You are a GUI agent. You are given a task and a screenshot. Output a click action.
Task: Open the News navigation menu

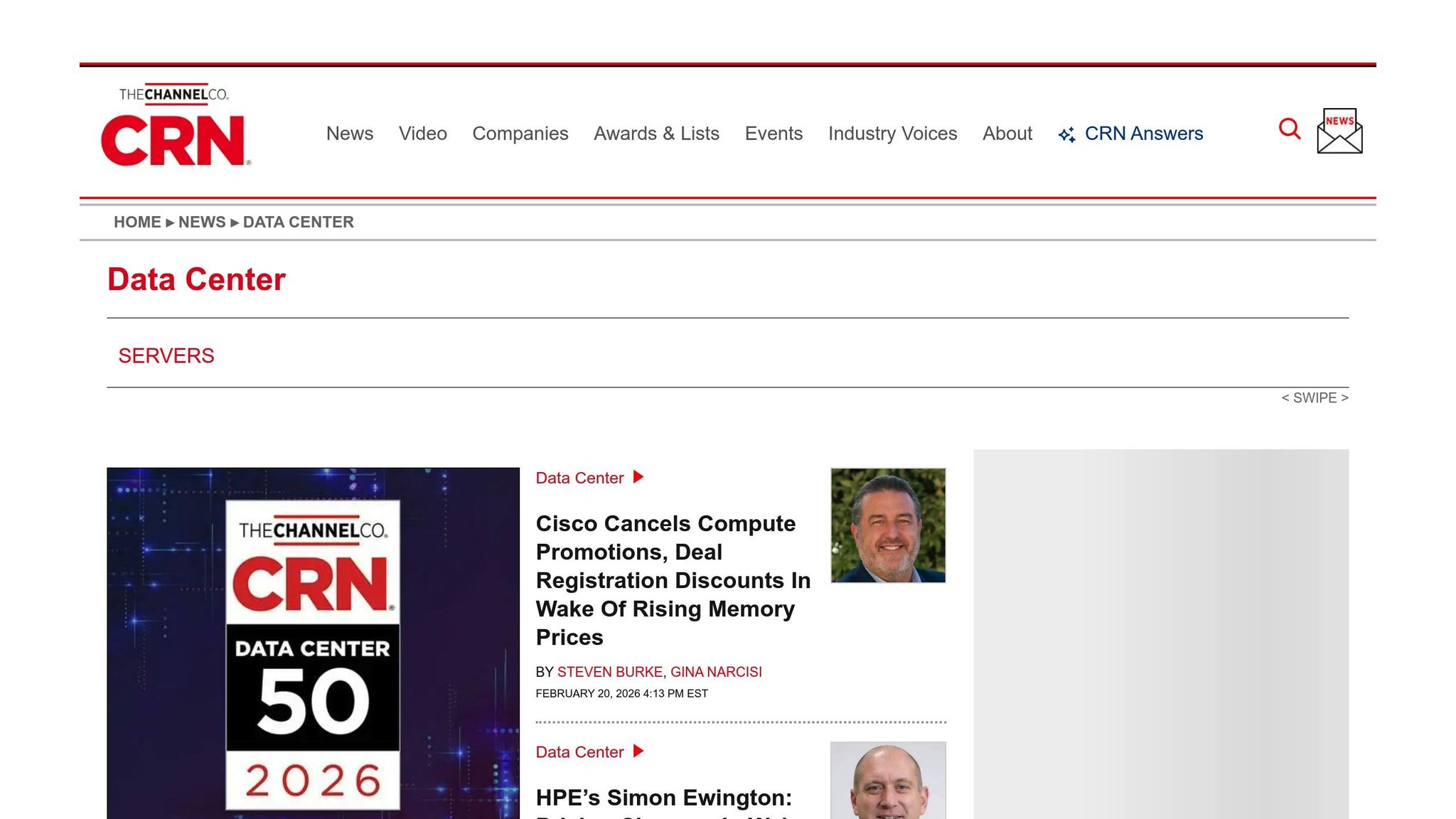pos(349,134)
